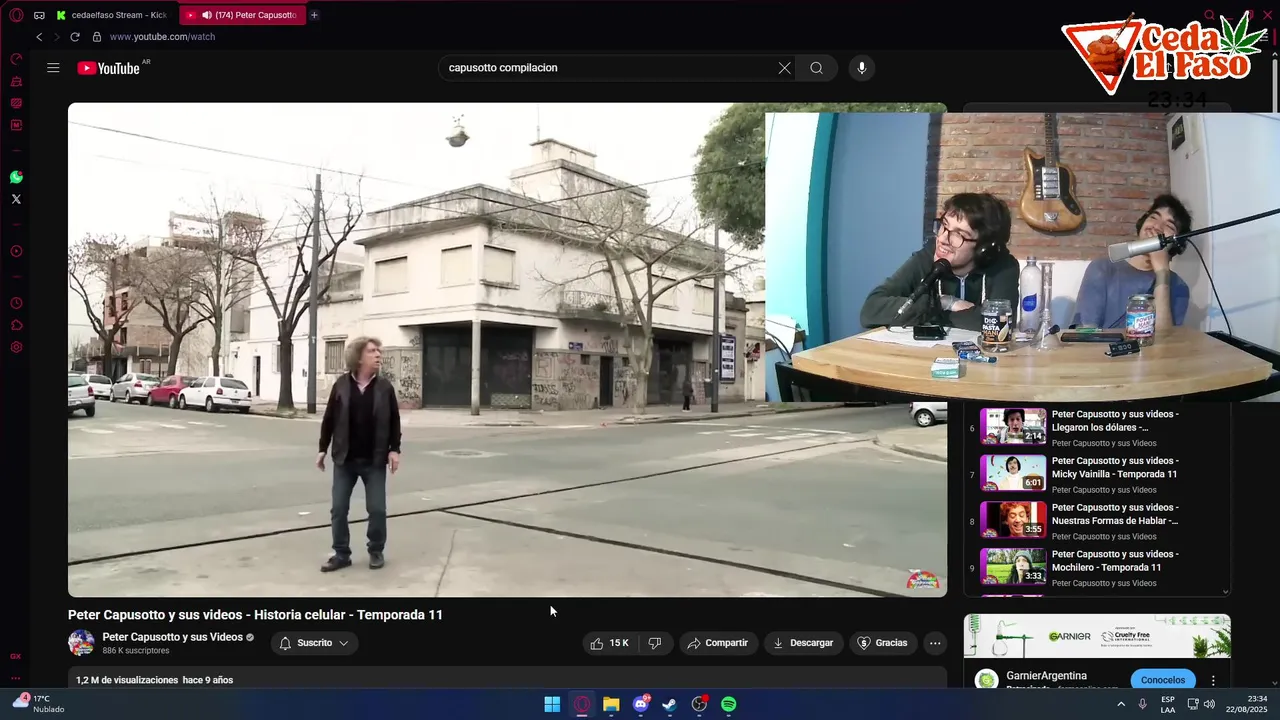
Task: Open the Opera main menu logo
Action: click(16, 15)
